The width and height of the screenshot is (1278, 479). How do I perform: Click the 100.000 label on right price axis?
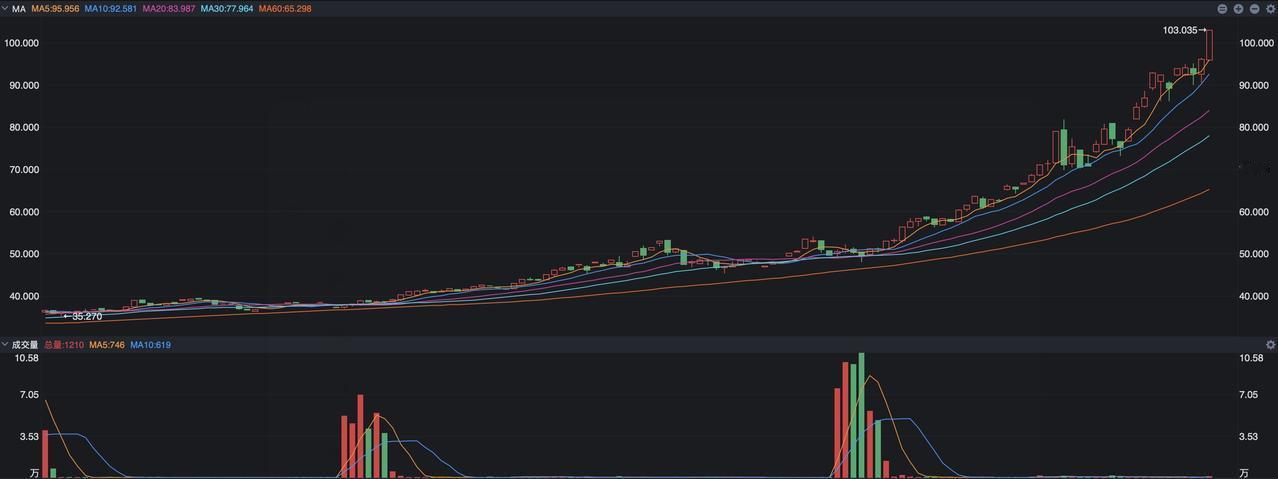point(1255,43)
